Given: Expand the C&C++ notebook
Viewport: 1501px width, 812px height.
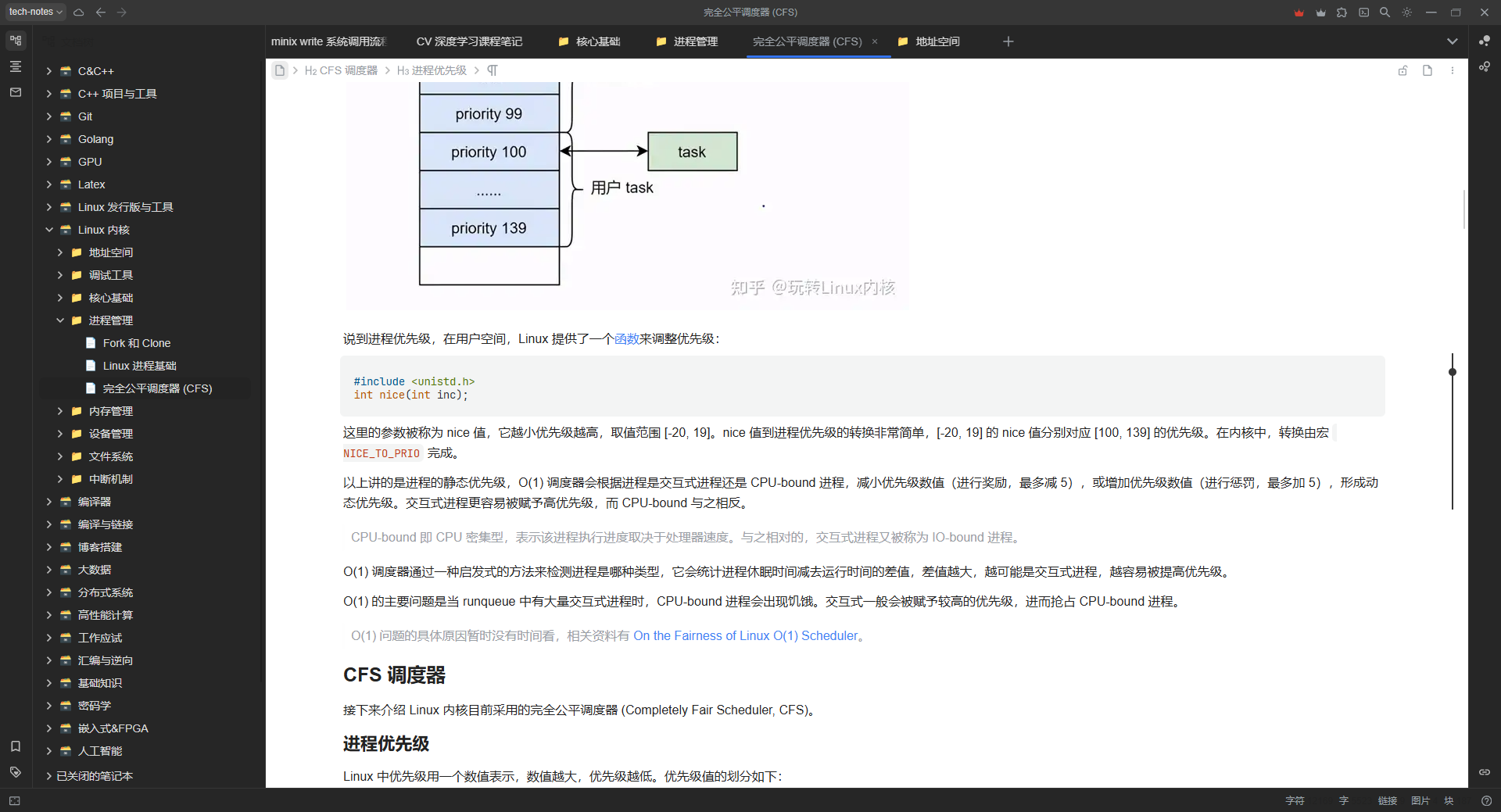Looking at the screenshot, I should point(49,71).
